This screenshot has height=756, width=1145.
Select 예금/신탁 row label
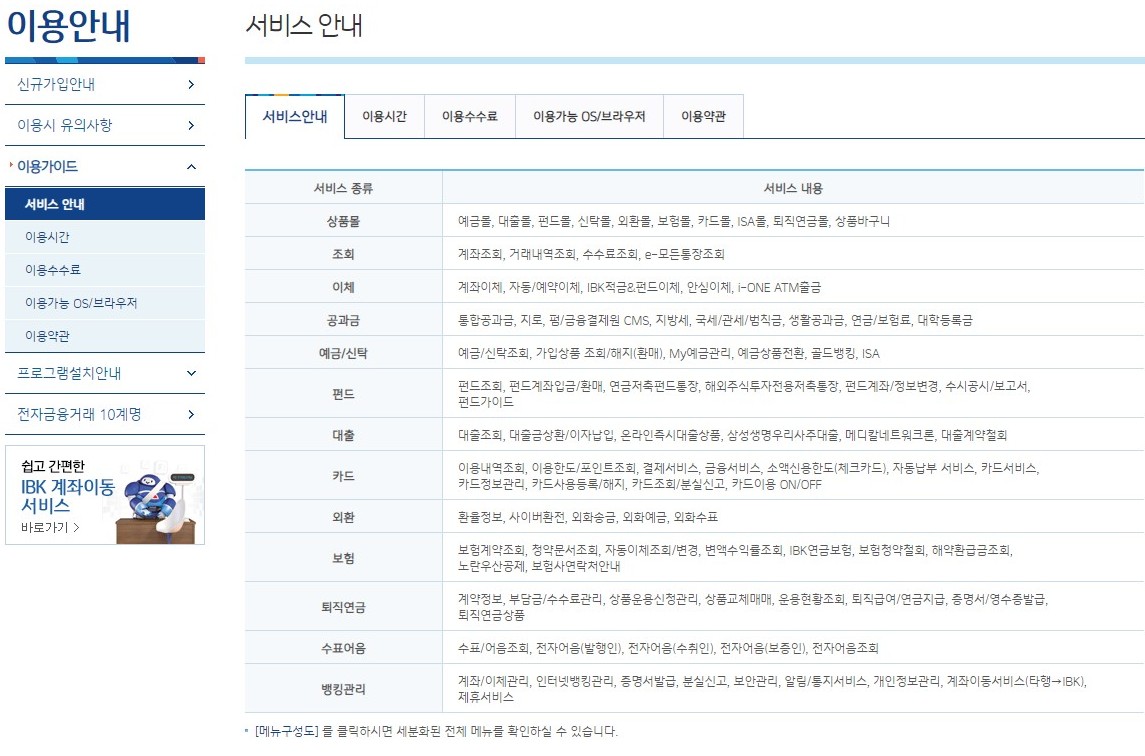[x=343, y=354]
